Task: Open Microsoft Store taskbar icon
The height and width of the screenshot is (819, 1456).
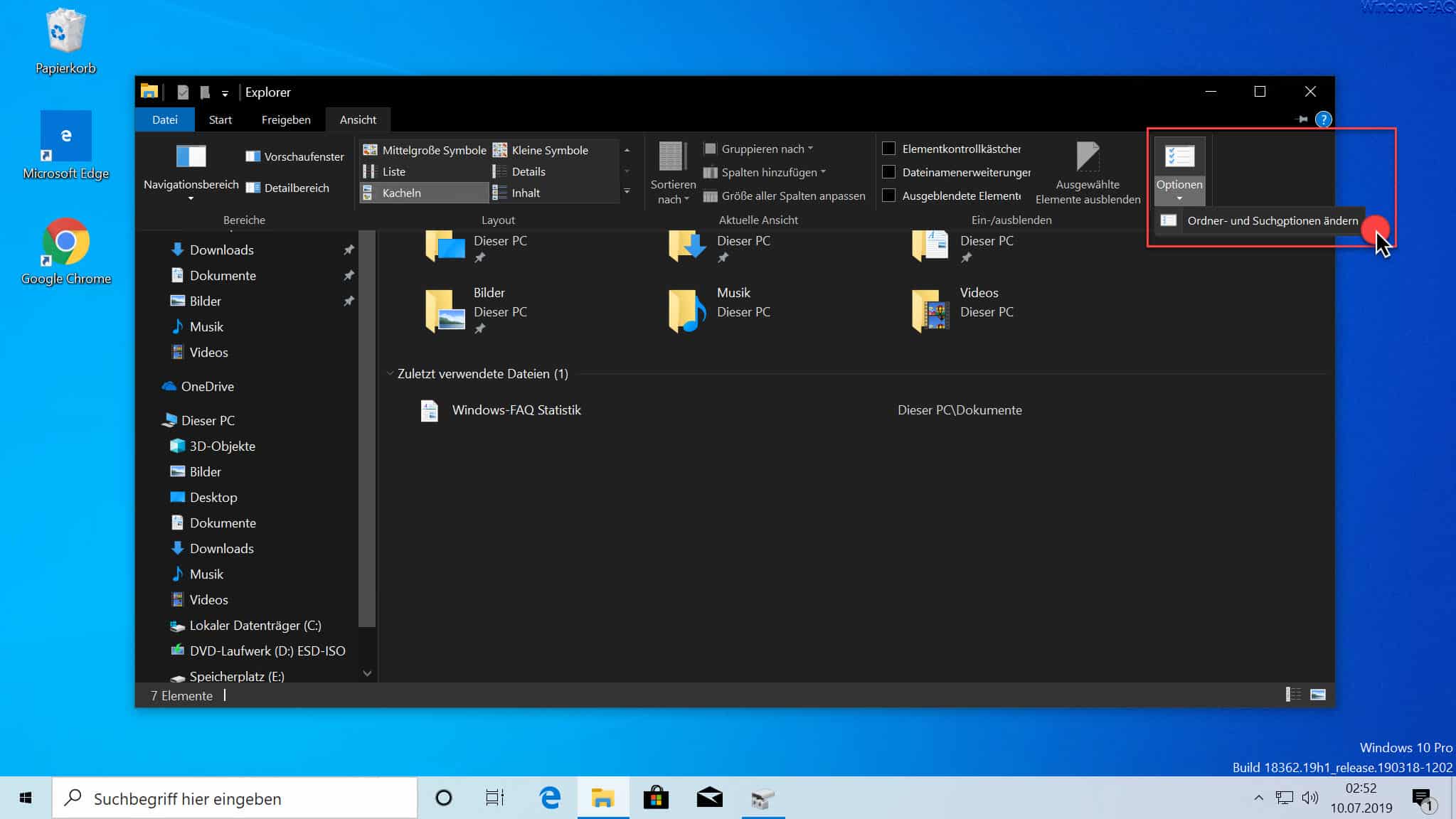Action: (656, 798)
